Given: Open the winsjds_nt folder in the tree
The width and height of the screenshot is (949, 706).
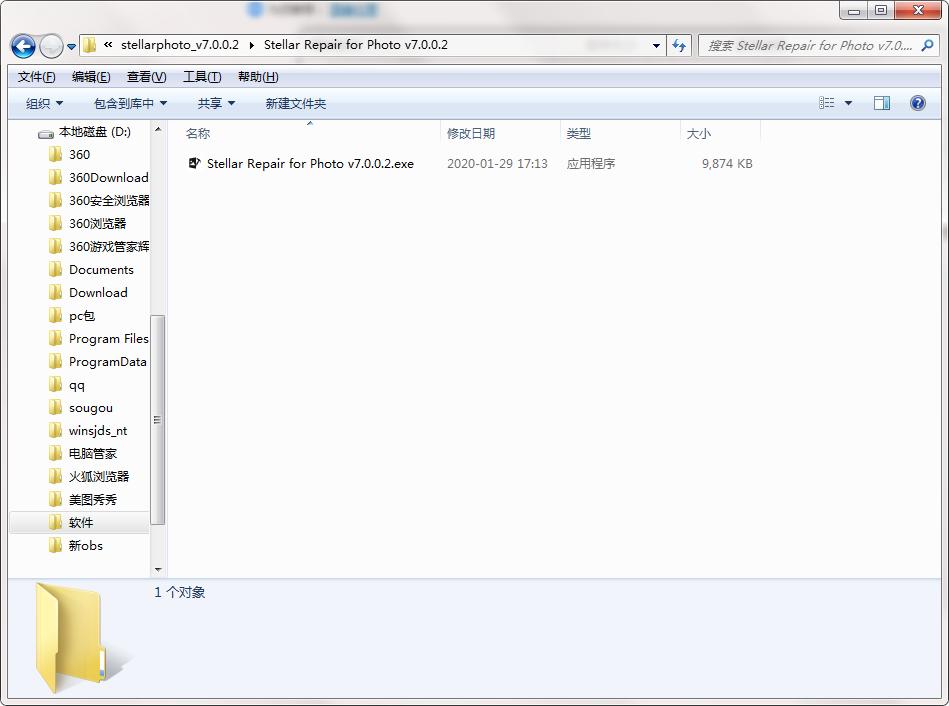Looking at the screenshot, I should pyautogui.click(x=88, y=431).
